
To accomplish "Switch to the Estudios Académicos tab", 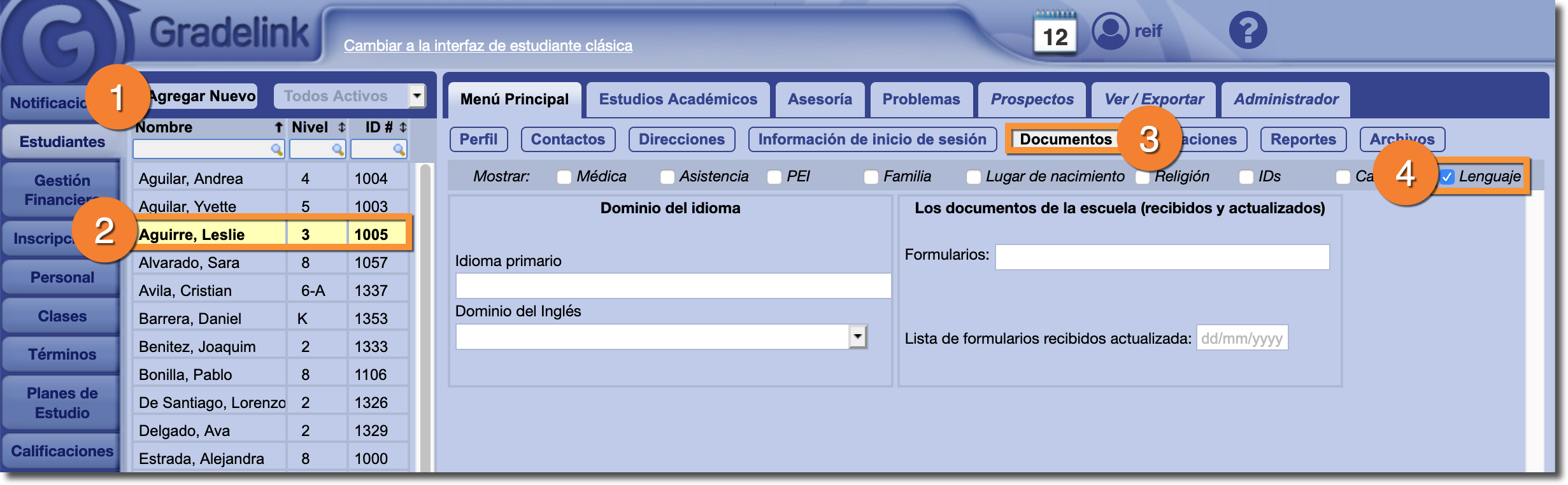I will tap(678, 99).
